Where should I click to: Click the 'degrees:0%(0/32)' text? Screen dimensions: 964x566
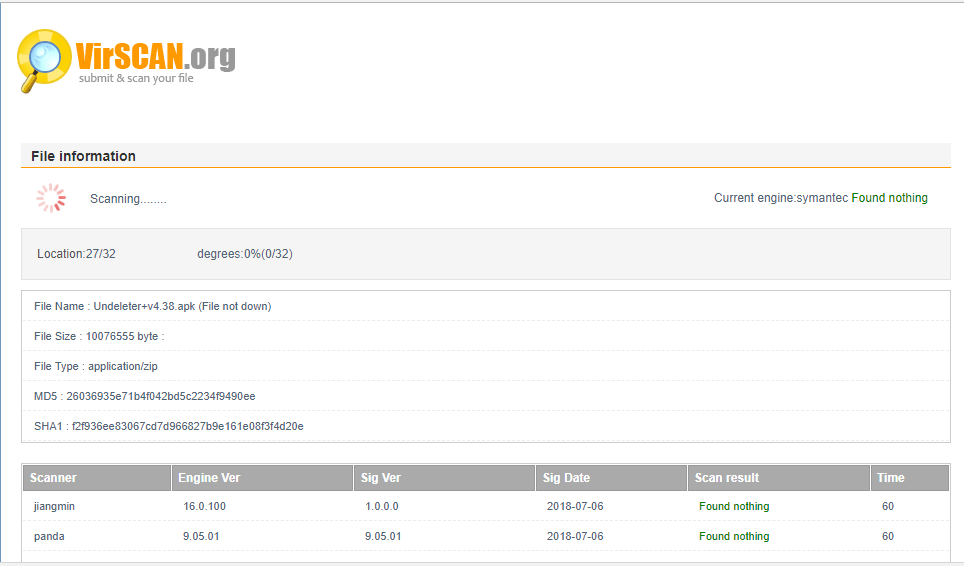pyautogui.click(x=245, y=254)
